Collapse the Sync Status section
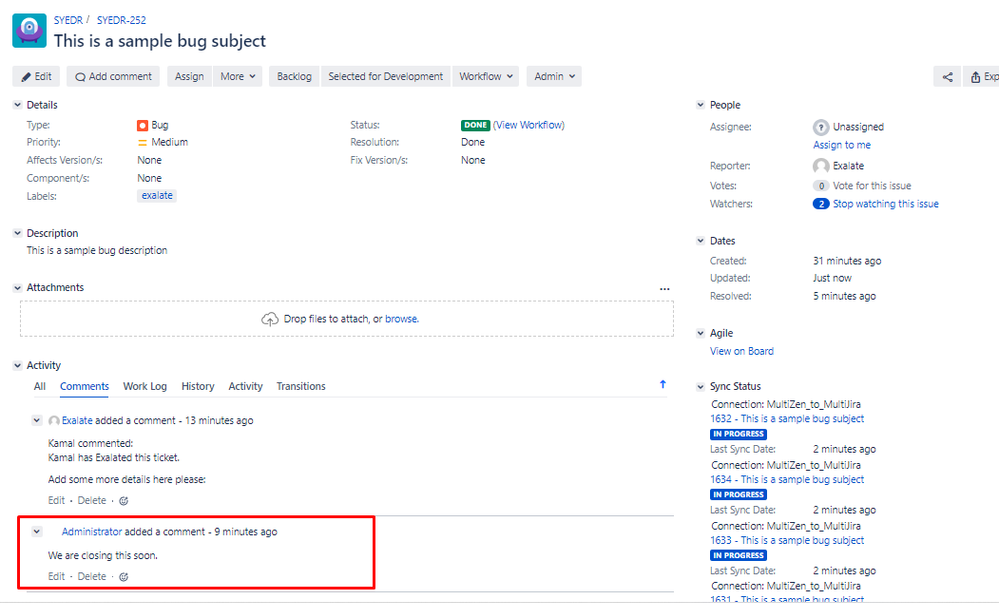999x603 pixels. [x=700, y=387]
